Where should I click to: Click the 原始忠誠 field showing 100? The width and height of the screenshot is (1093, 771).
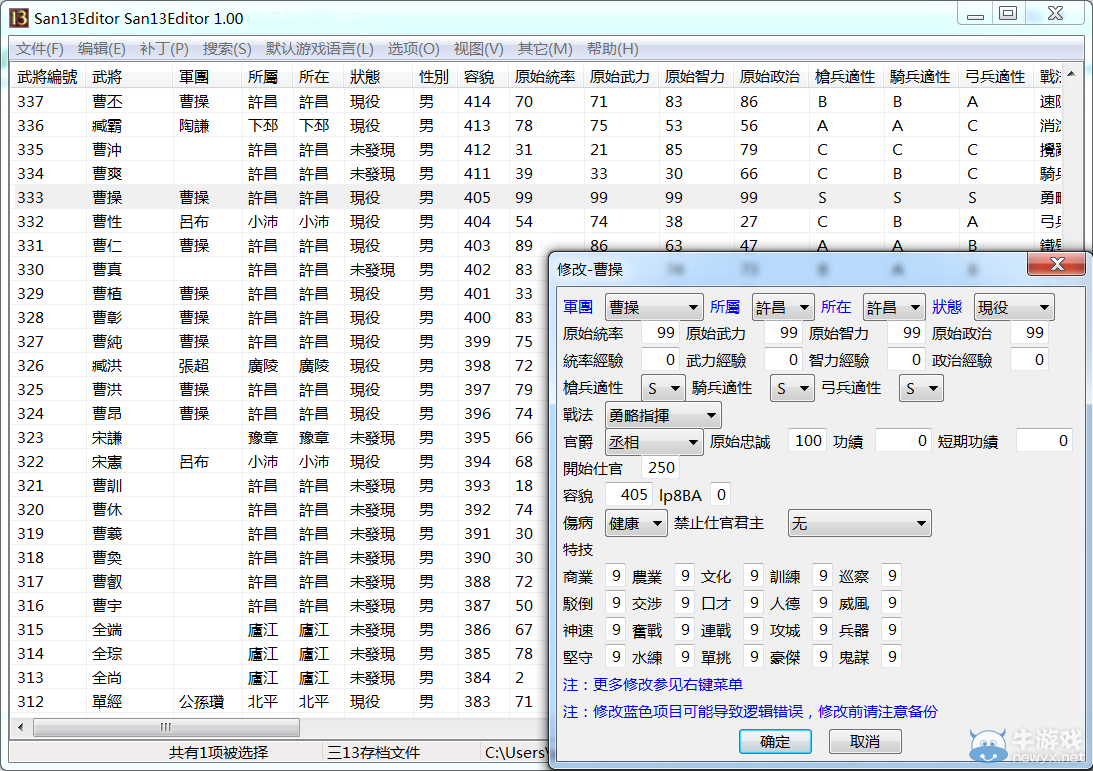coord(807,441)
